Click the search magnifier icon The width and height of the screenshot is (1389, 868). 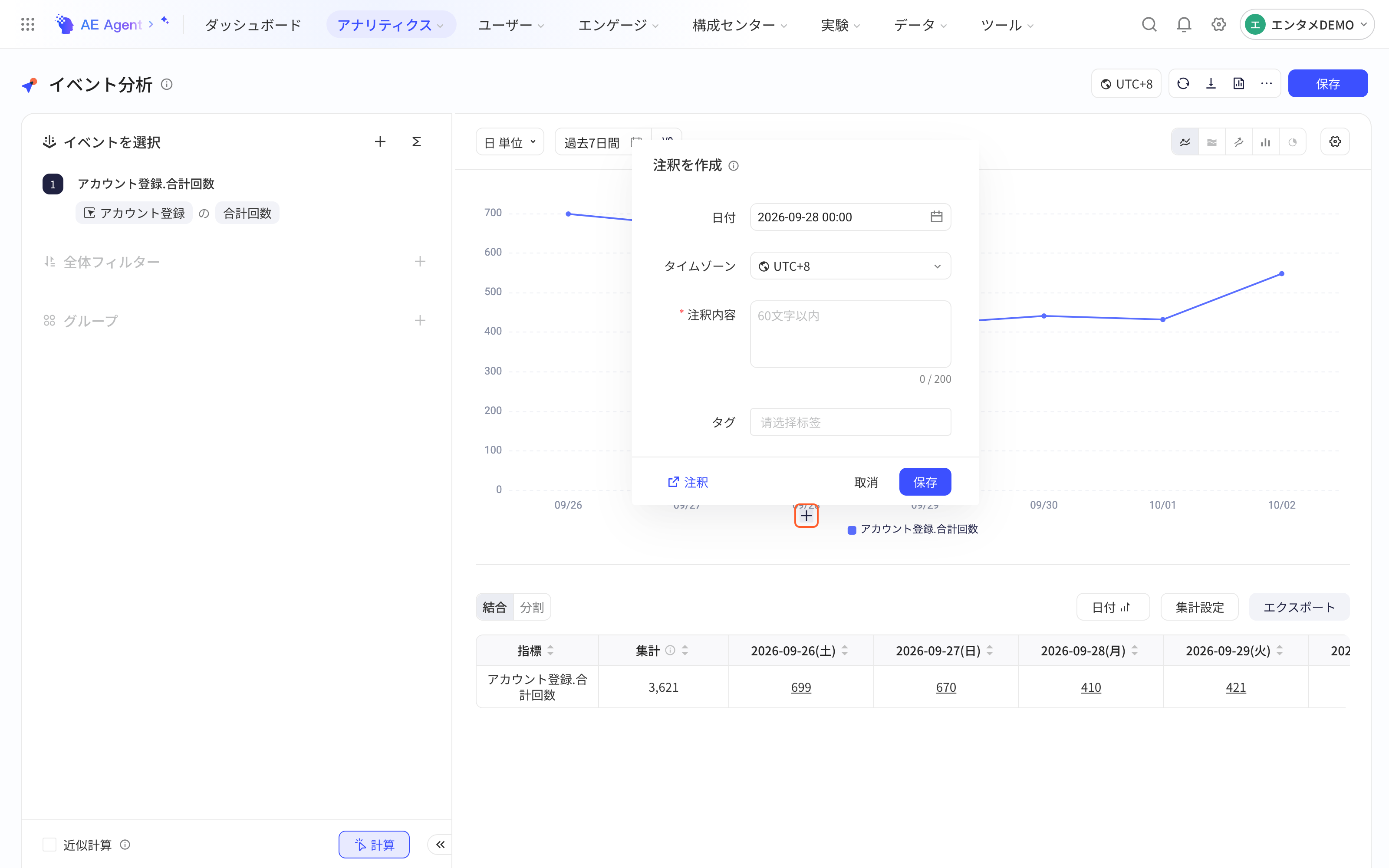pos(1149,25)
